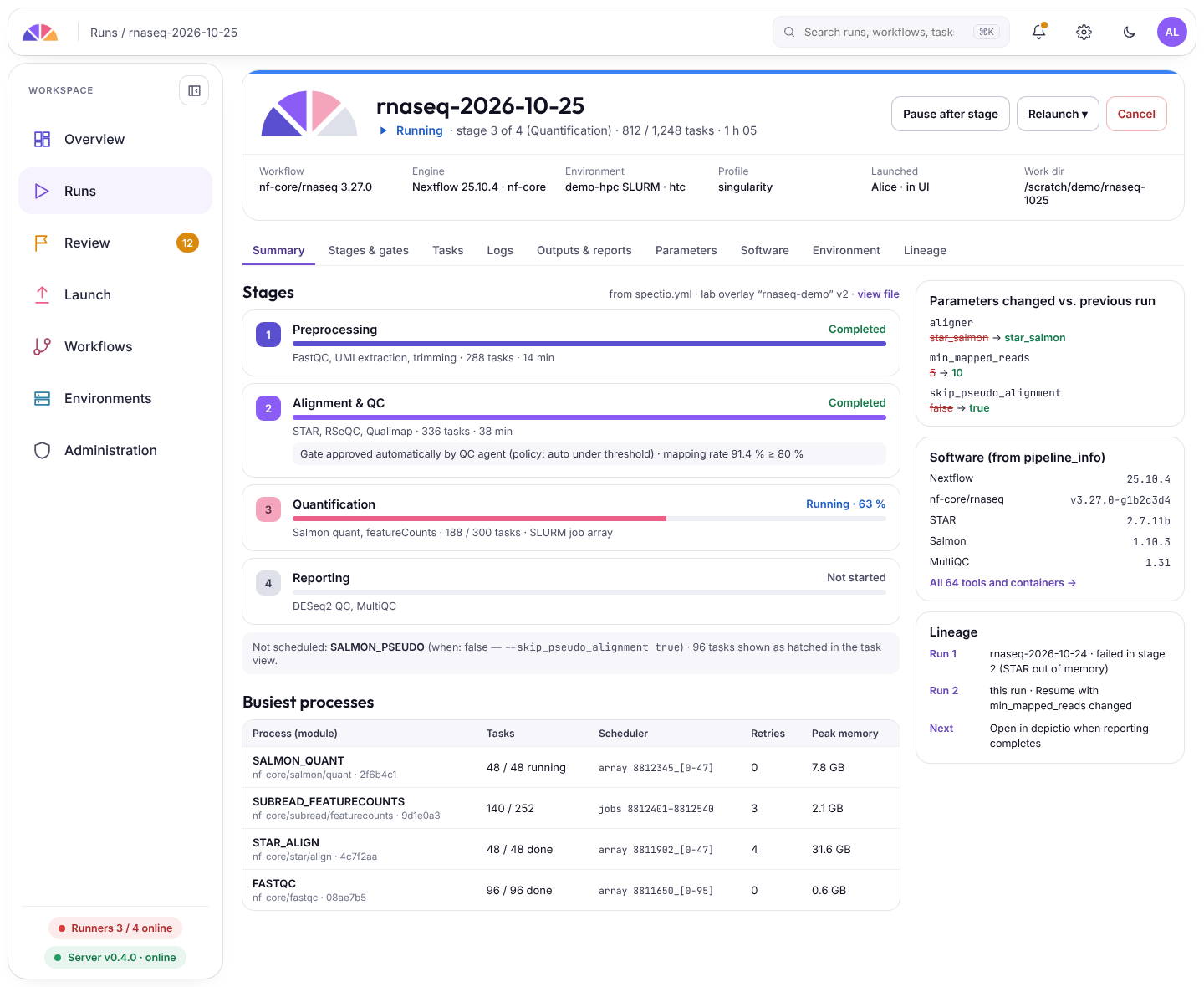Open the Overview sidebar item
1204x987 pixels.
pos(115,139)
